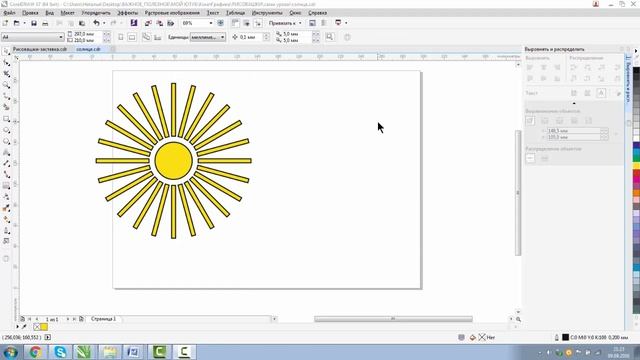640x360 pixels.
Task: Switch to the Рисовашки-заставка.cdr document tab
Action: click(40, 49)
